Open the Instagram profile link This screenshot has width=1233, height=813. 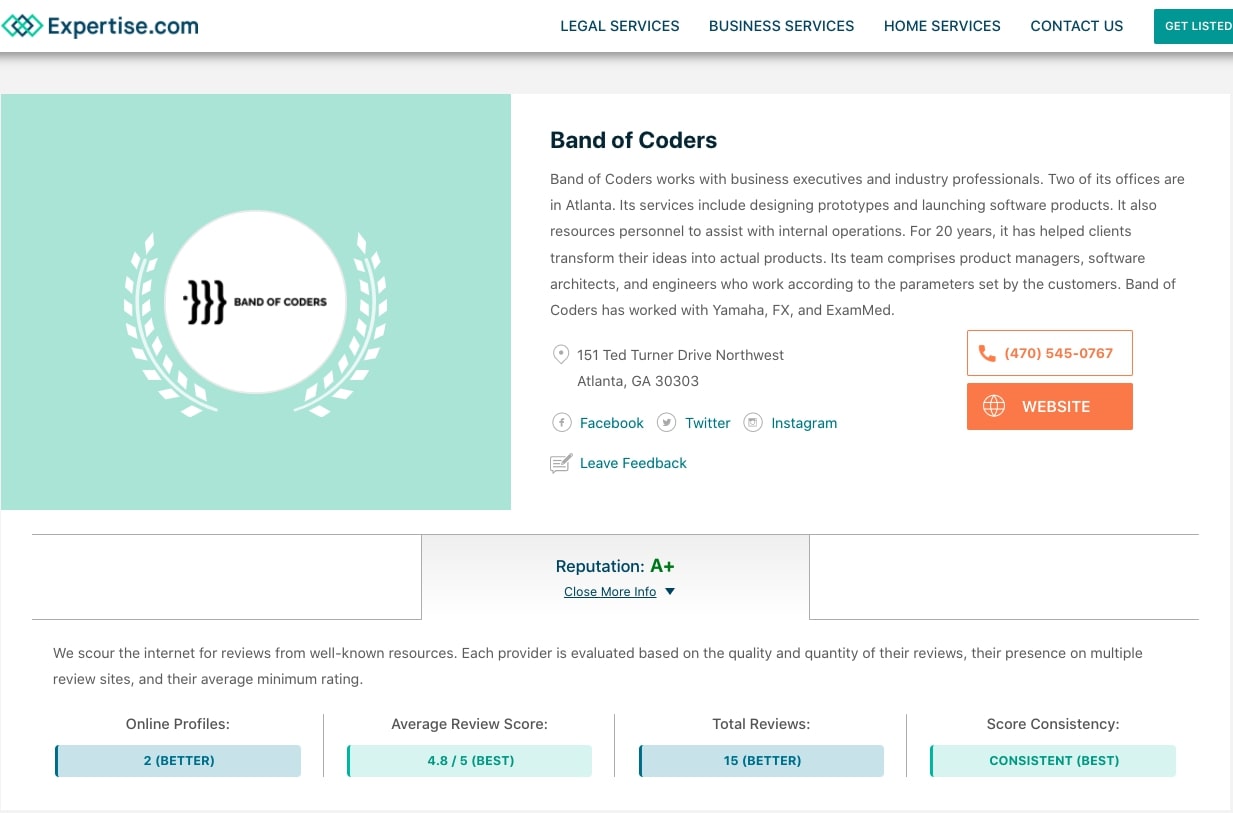click(804, 423)
